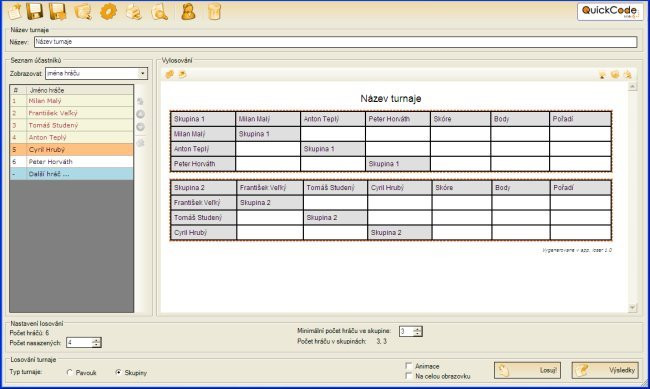Select player Tomáš Studený in list
The image size is (650, 389).
tap(71, 125)
